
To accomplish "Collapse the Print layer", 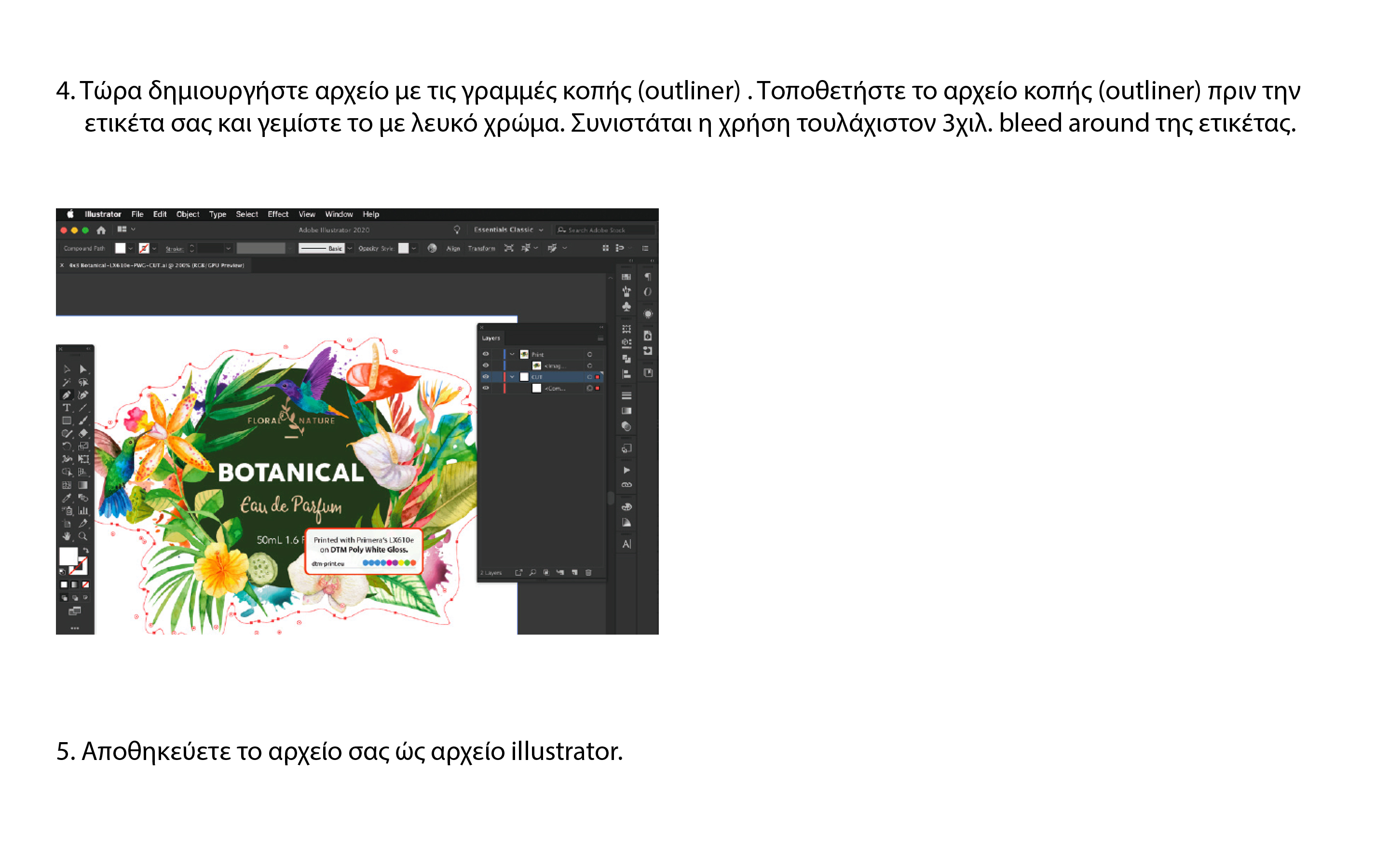I will tap(512, 354).
